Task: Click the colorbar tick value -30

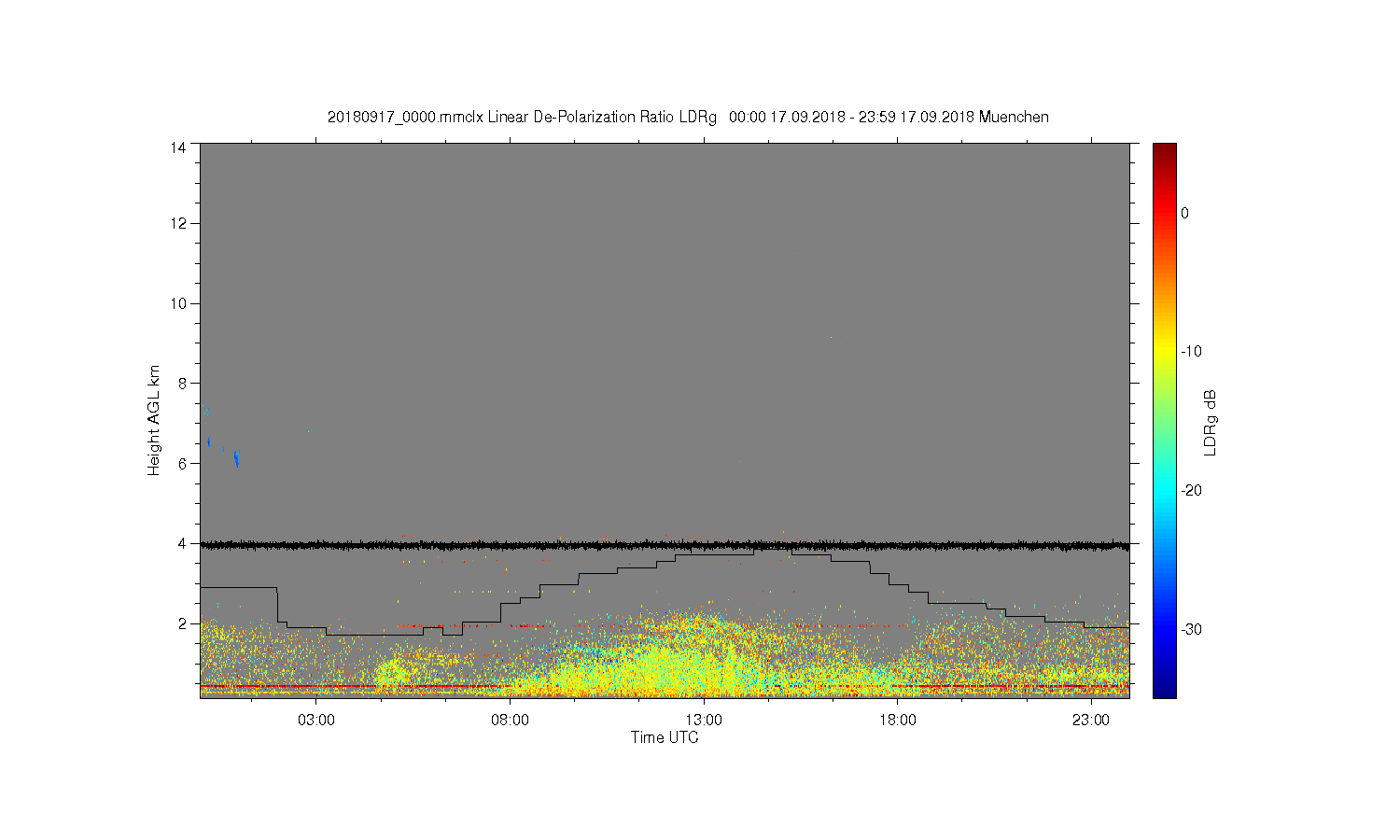Action: (x=1191, y=630)
